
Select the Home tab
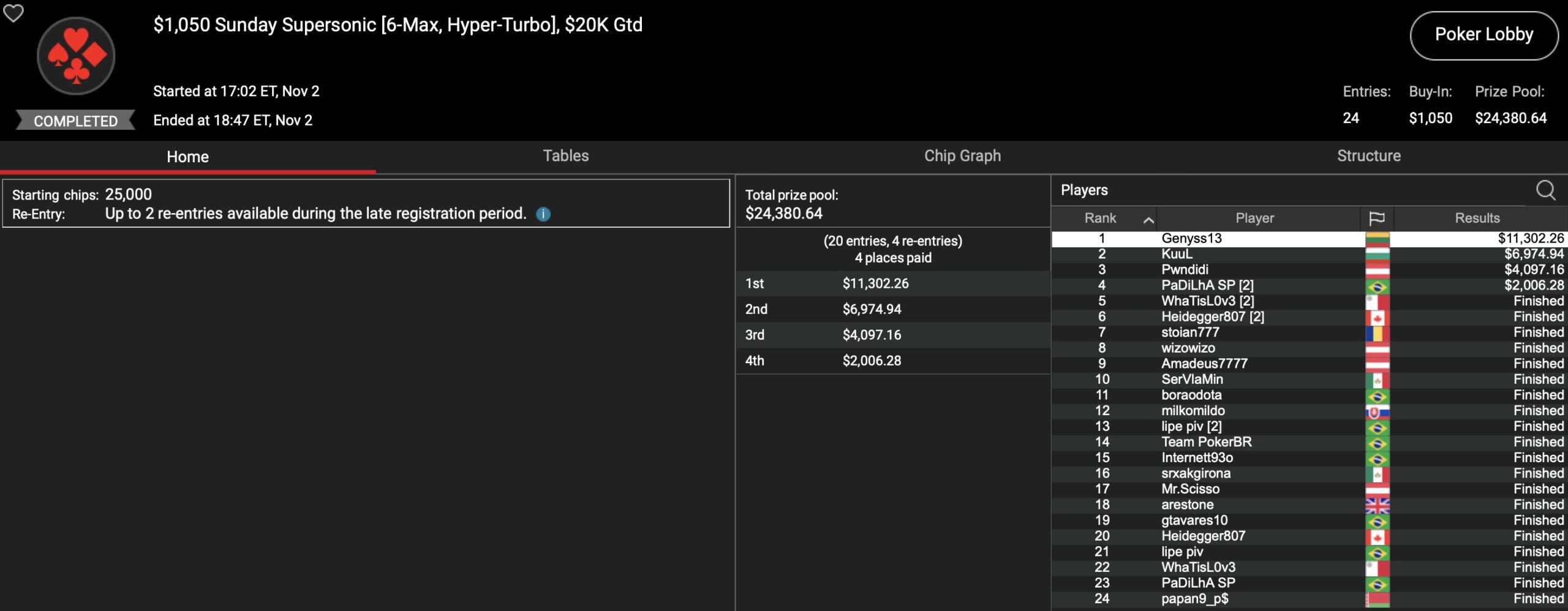point(187,157)
